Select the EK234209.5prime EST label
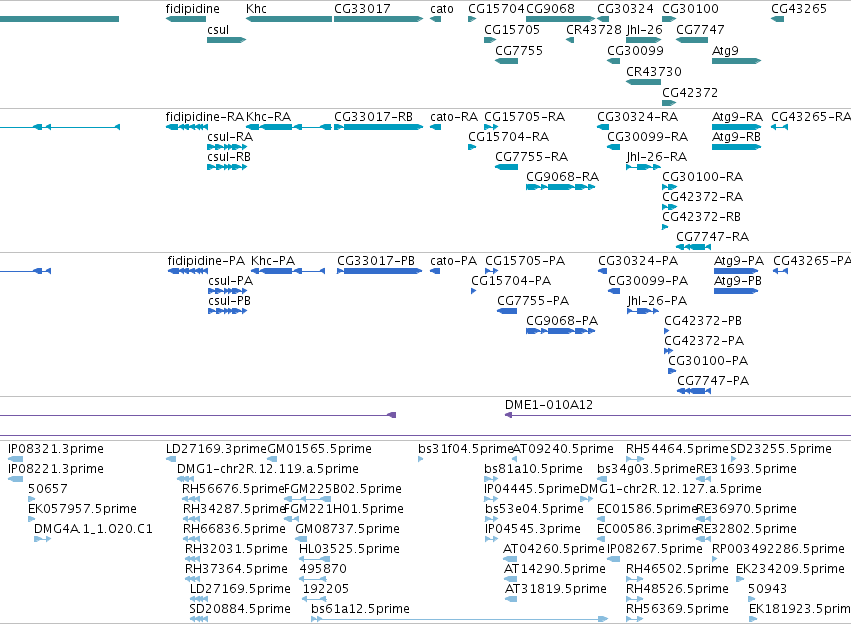The image size is (851, 624). coord(791,570)
